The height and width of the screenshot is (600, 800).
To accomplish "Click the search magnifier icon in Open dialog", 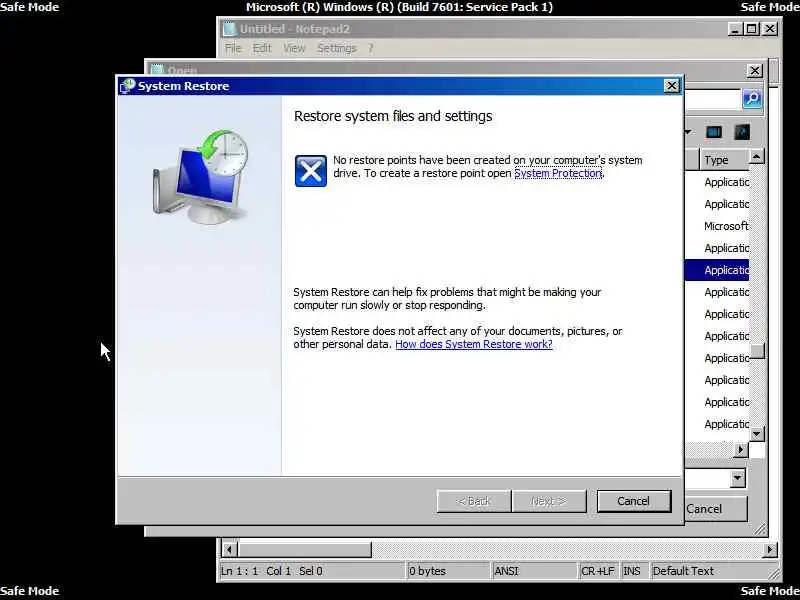I will 752,98.
